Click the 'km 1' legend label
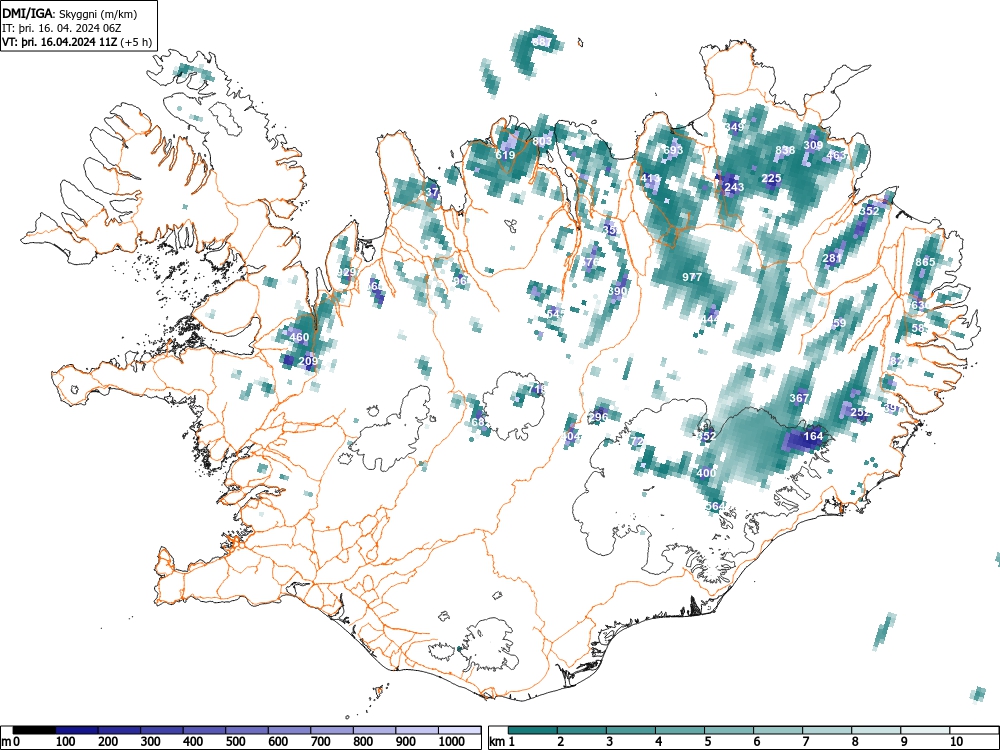This screenshot has height=750, width=1000. 501,742
